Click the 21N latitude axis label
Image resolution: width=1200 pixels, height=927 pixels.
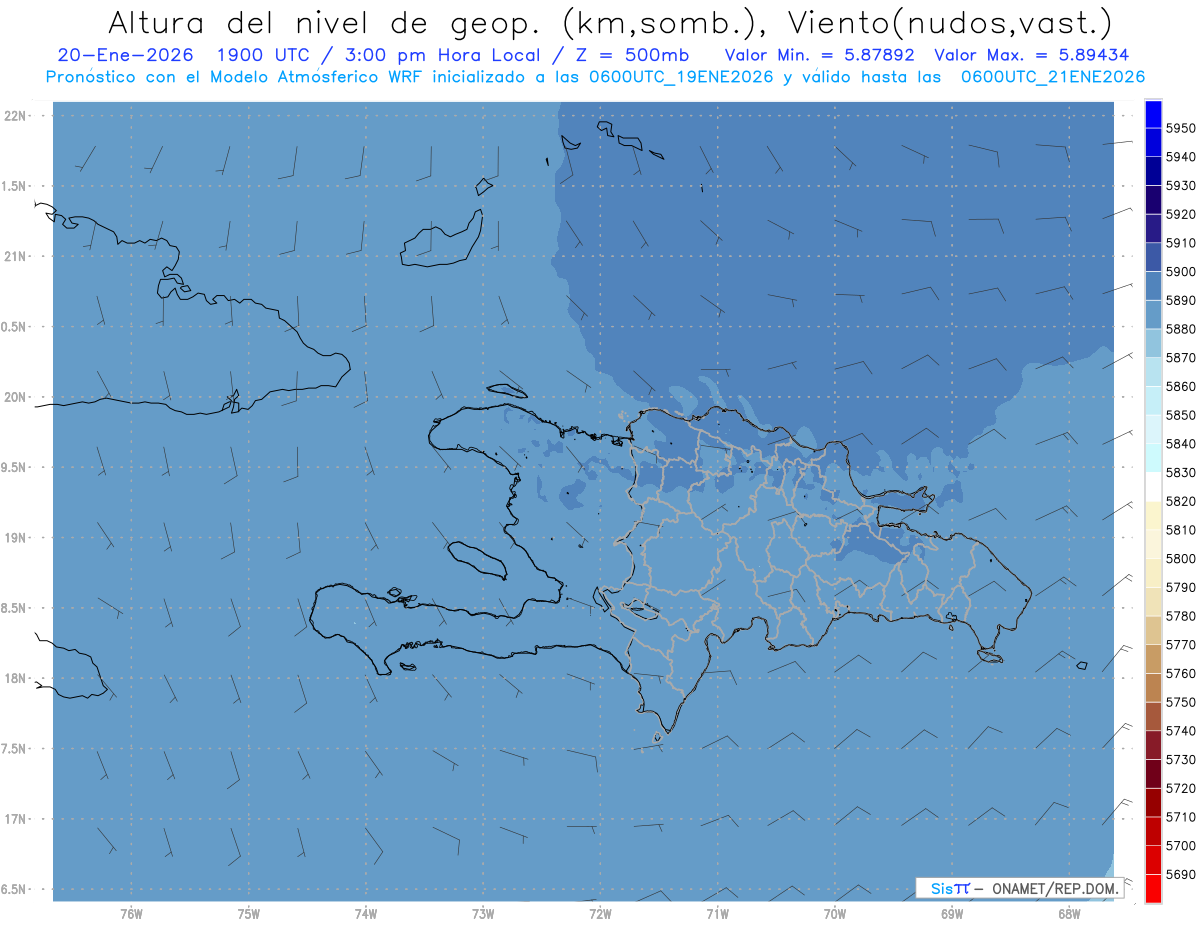(17, 257)
